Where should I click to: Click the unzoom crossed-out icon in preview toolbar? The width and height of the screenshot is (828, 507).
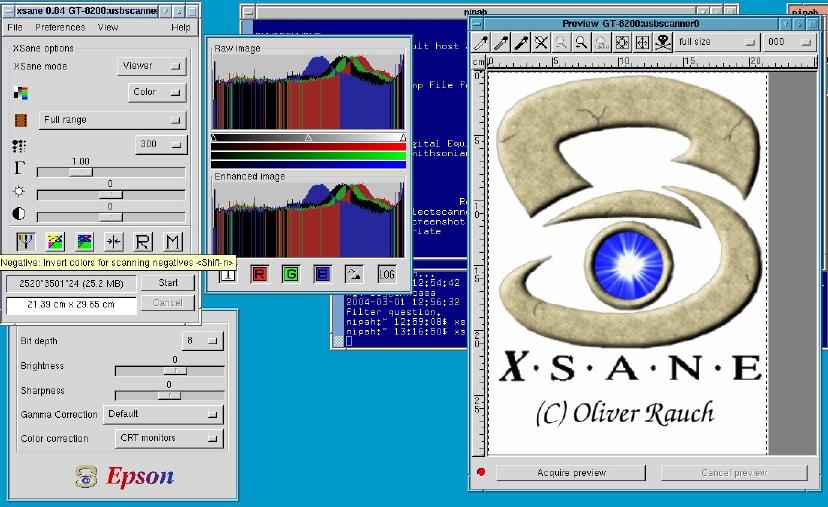click(541, 43)
